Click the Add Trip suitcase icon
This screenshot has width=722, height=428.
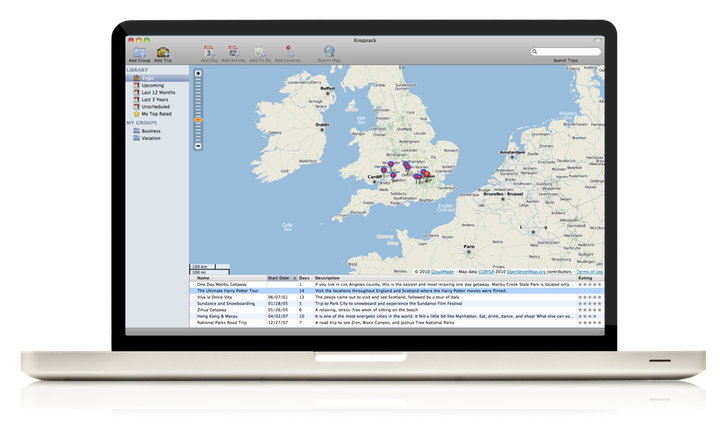(163, 52)
